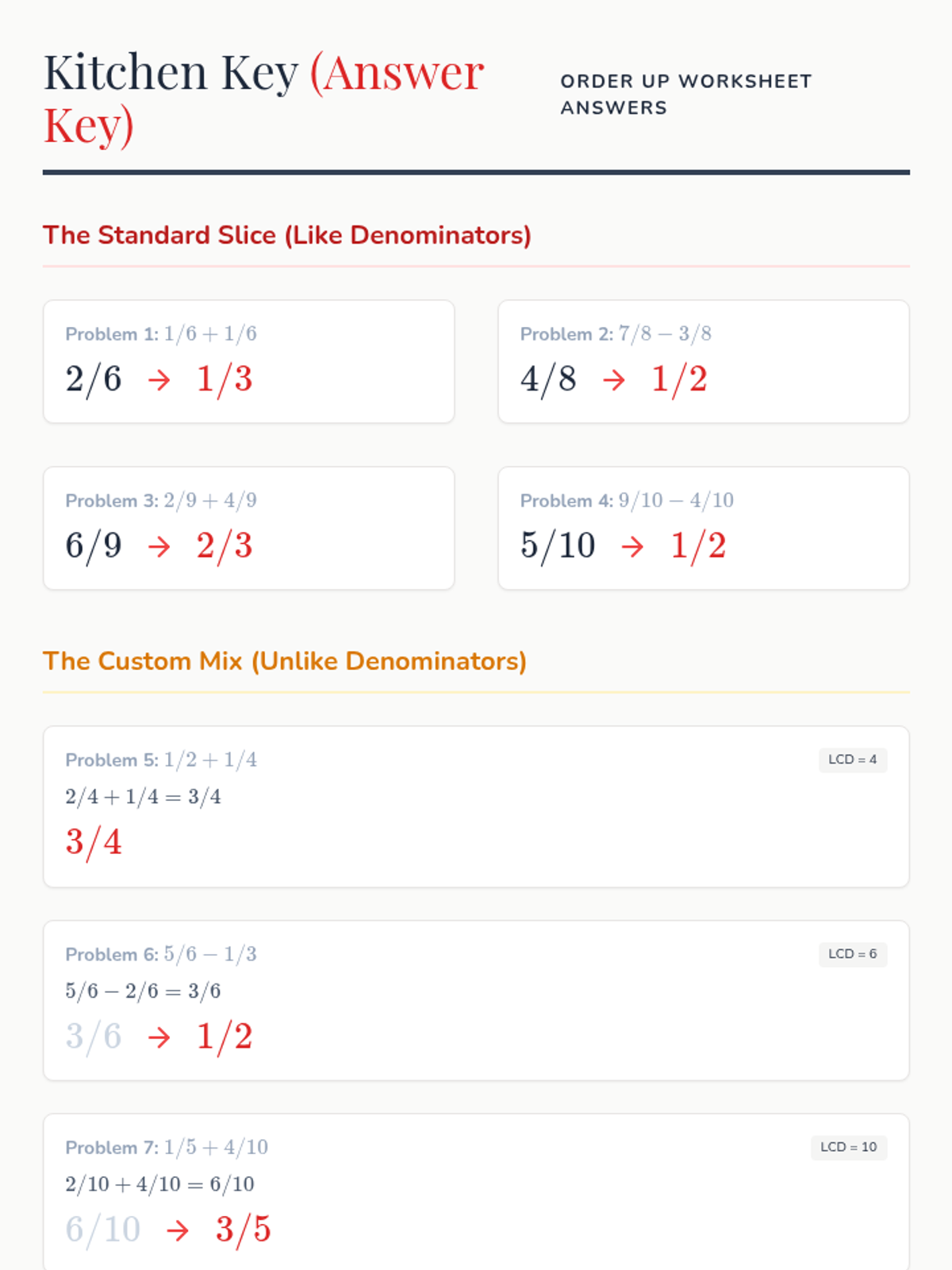Screen dimensions: 952x1270
Task: Click the Kitchen Key page title
Action: pyautogui.click(x=263, y=98)
